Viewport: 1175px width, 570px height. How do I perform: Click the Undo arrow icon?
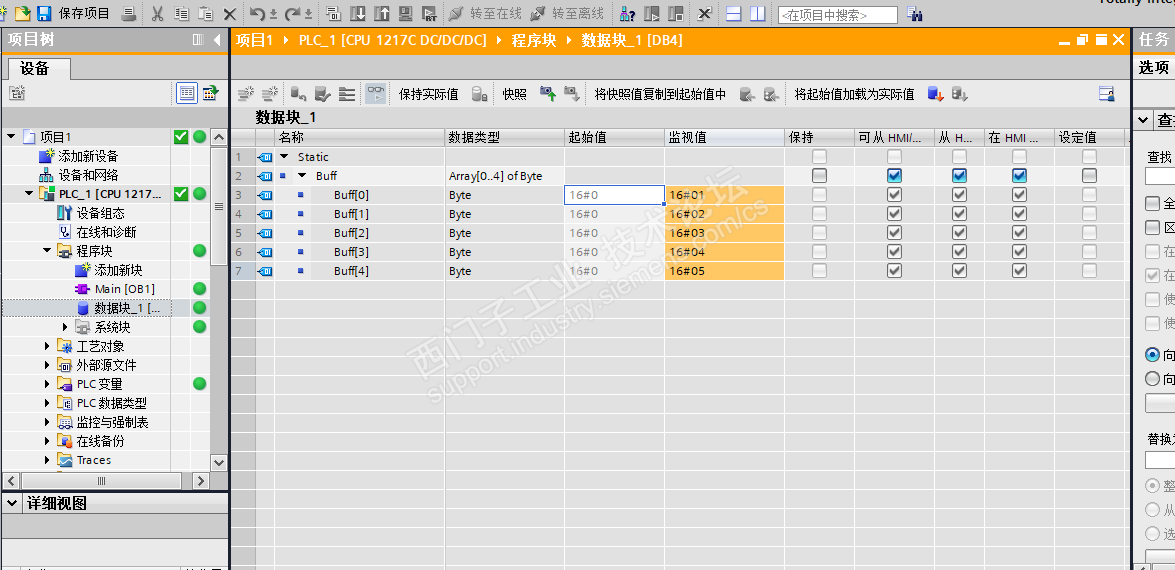pos(257,13)
